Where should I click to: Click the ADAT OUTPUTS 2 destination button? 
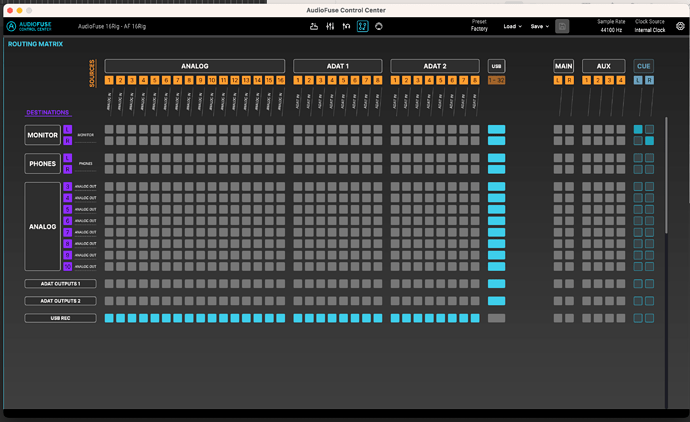(60, 301)
